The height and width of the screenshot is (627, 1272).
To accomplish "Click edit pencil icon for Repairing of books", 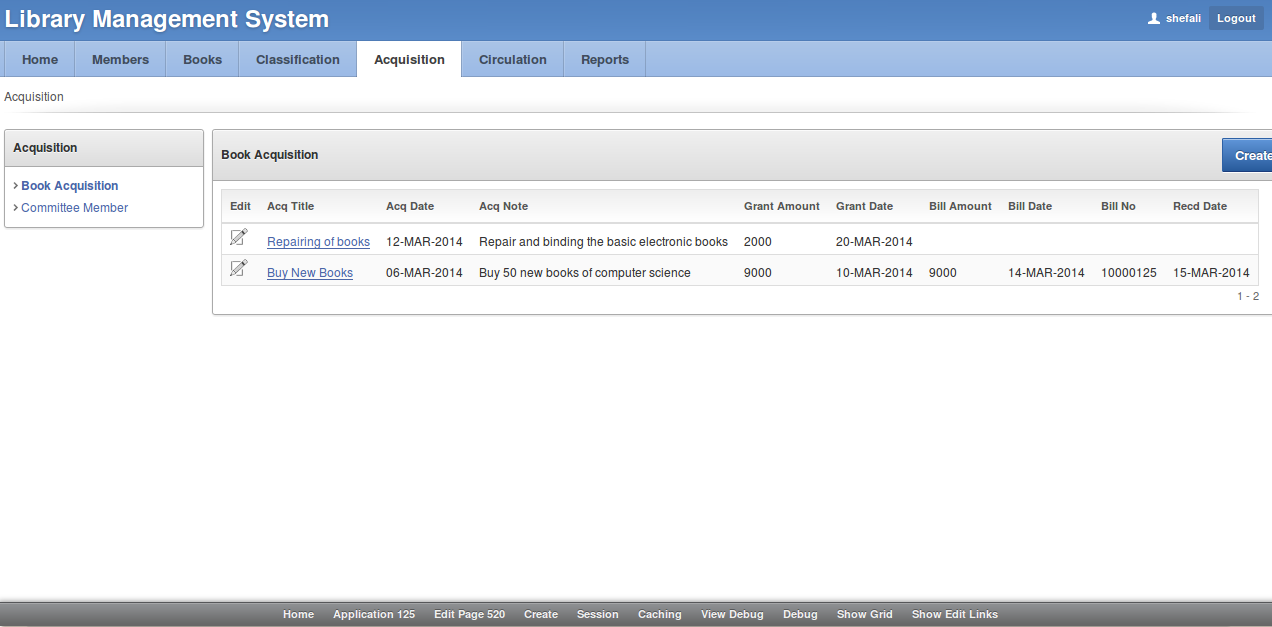I will pyautogui.click(x=238, y=237).
